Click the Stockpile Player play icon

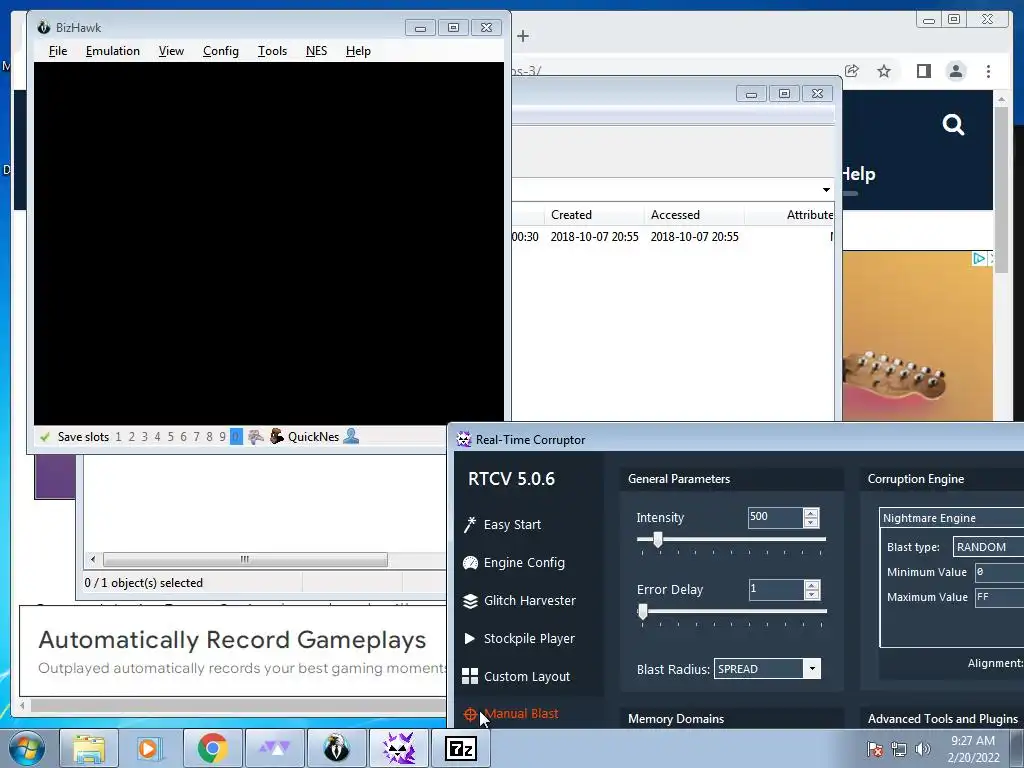(x=469, y=639)
